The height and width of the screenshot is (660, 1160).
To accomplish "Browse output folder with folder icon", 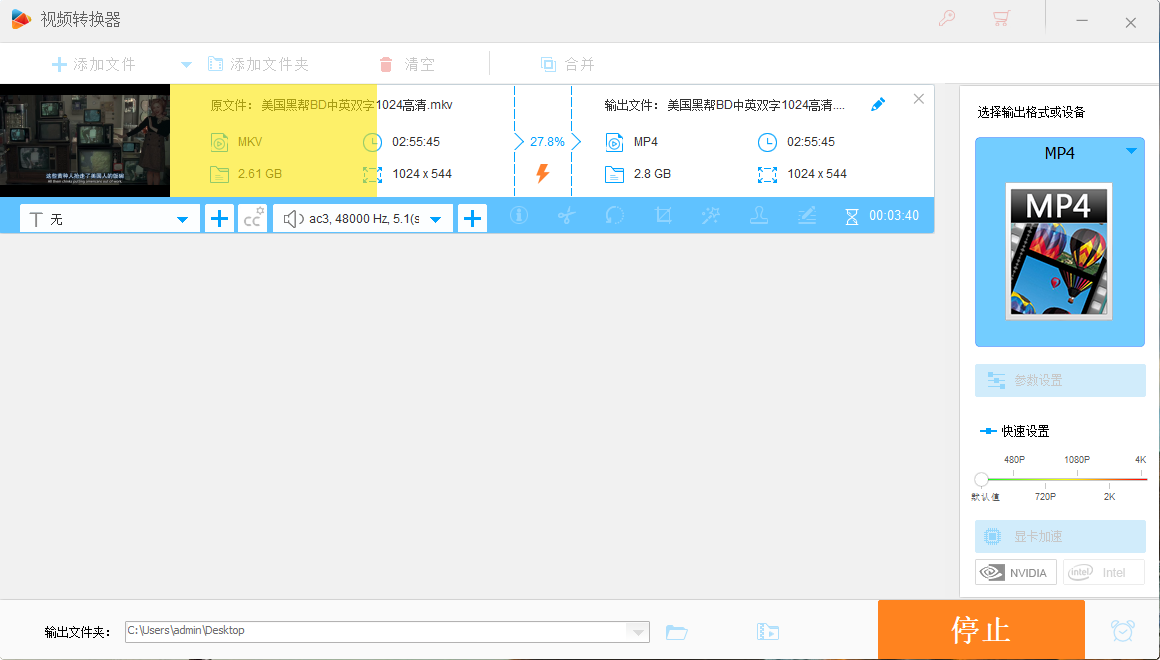I will point(676,632).
